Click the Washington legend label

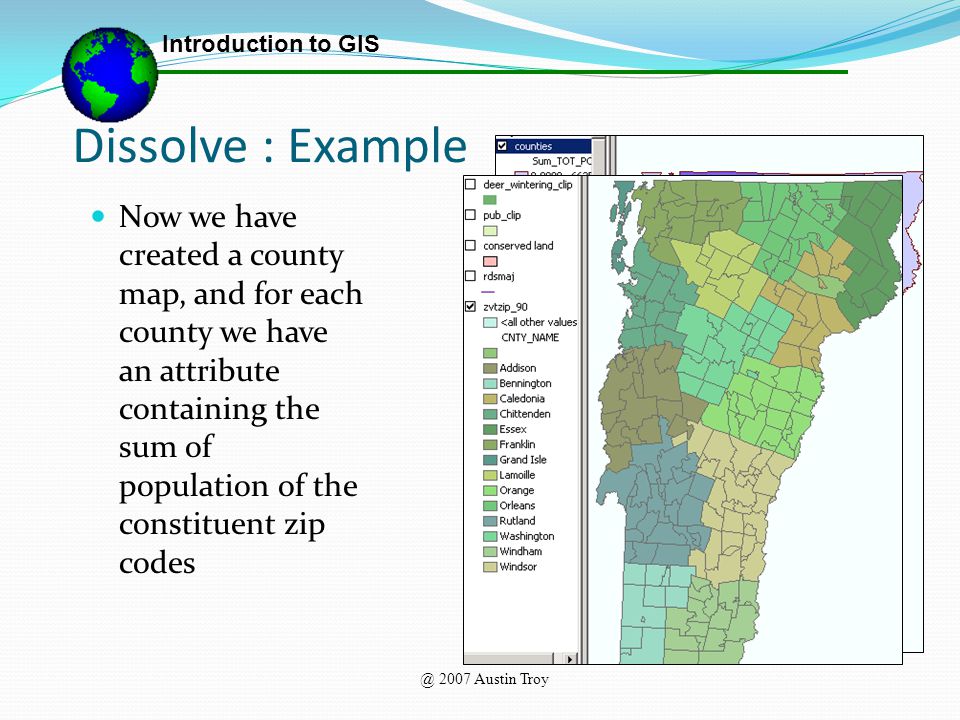click(x=527, y=536)
